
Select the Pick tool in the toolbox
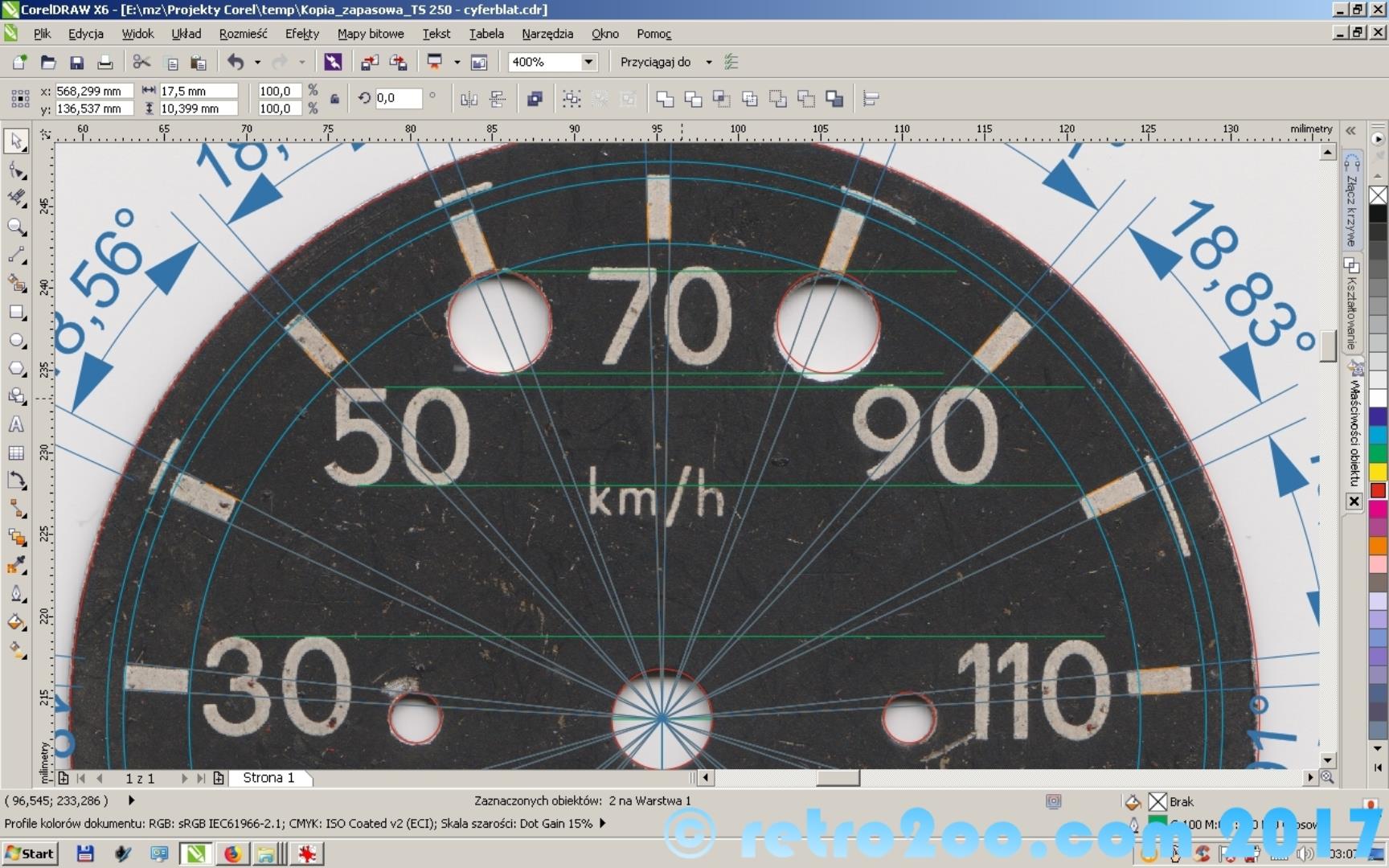[16, 141]
